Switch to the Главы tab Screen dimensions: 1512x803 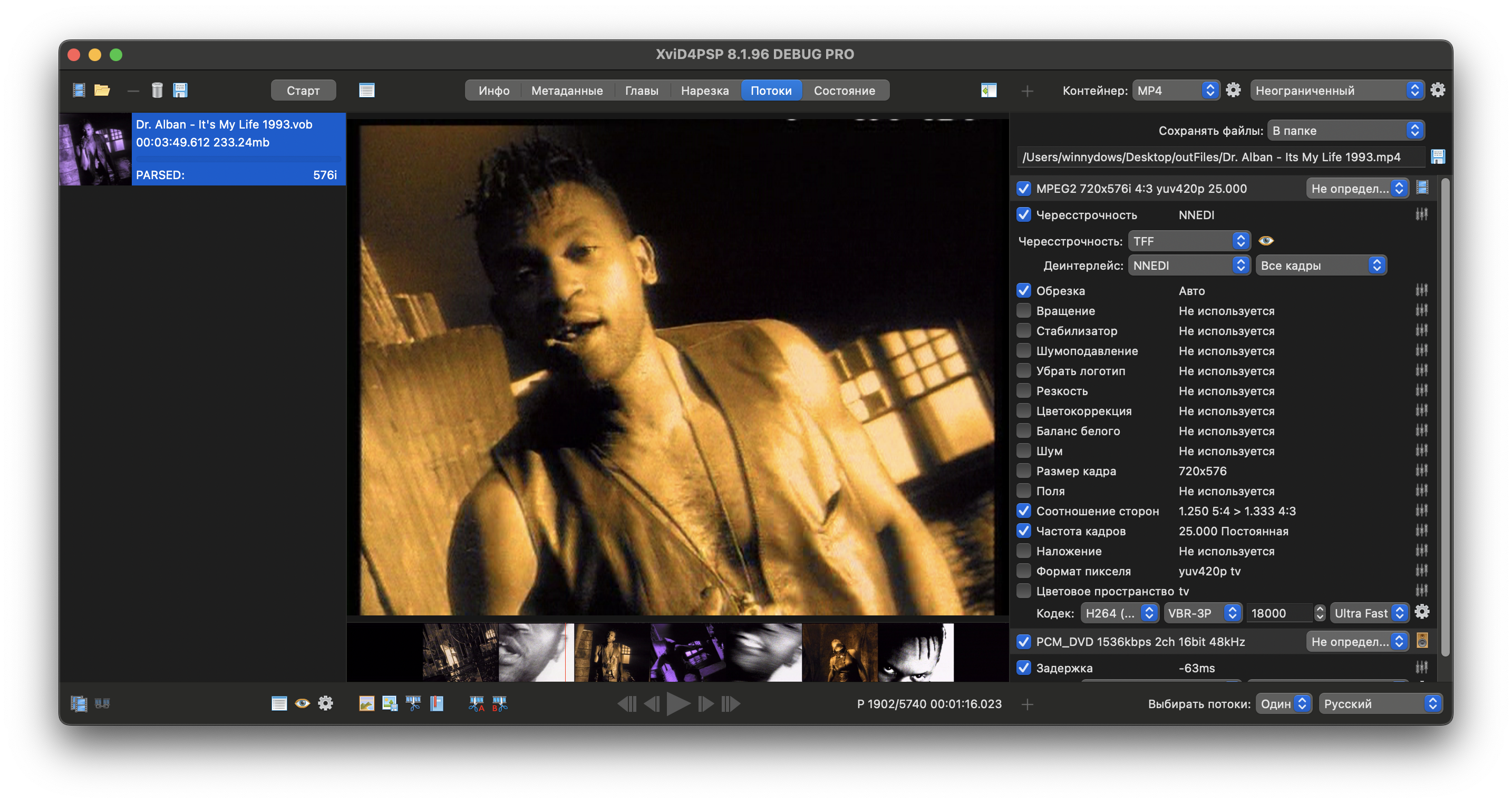pos(642,90)
